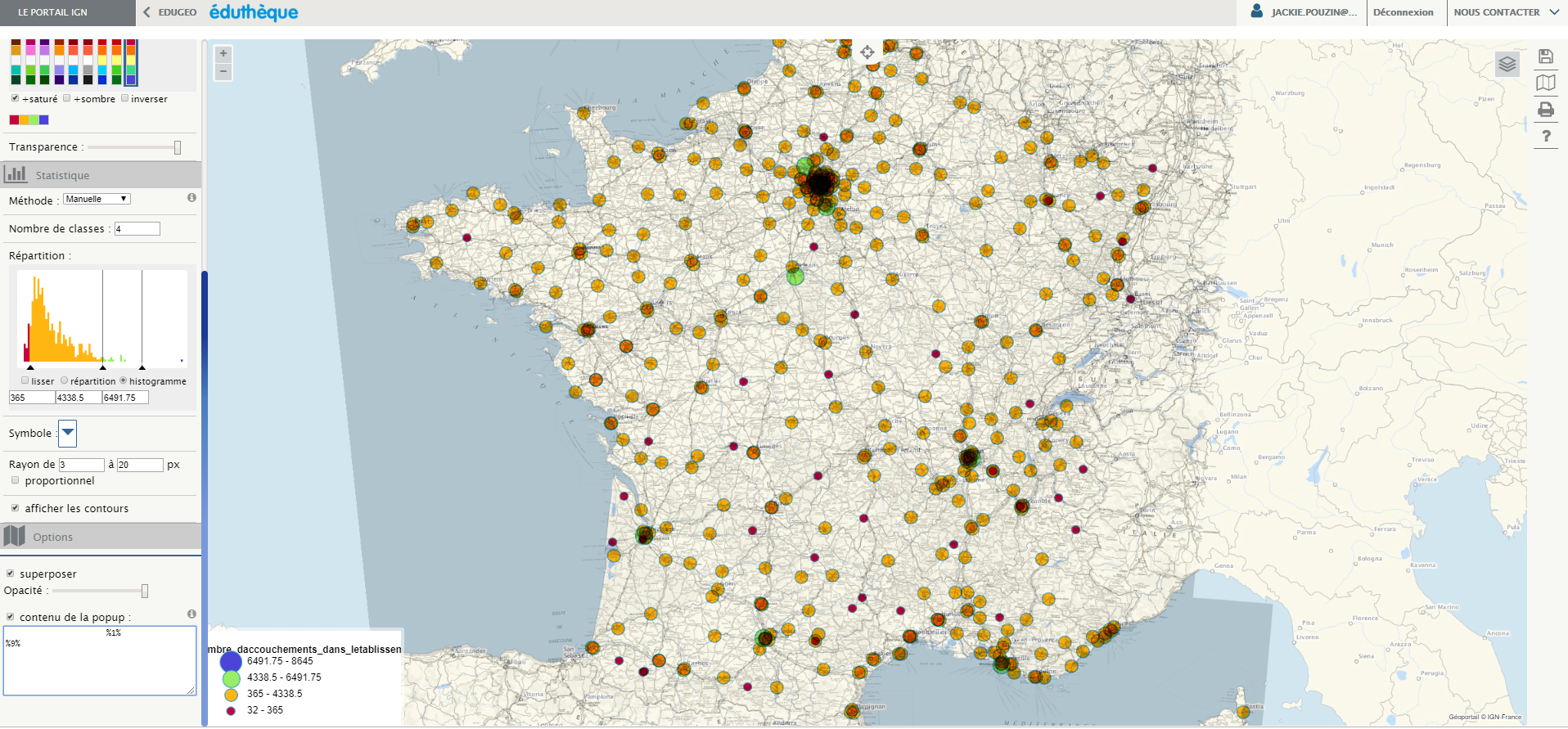Click the red legend circle 32 - 365
This screenshot has height=729, width=1568.
231,710
